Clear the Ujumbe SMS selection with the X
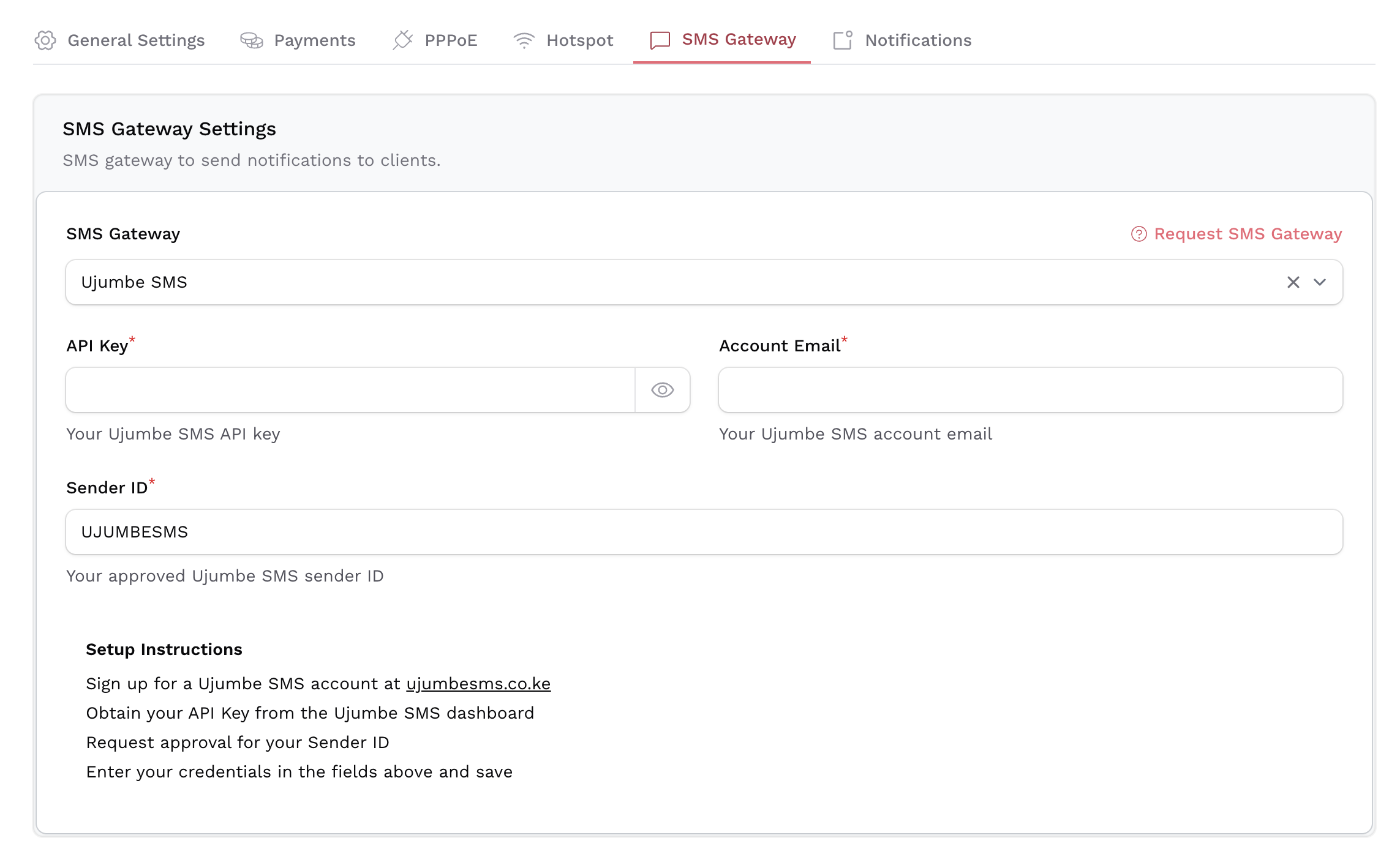The image size is (1400, 857). [x=1293, y=282]
